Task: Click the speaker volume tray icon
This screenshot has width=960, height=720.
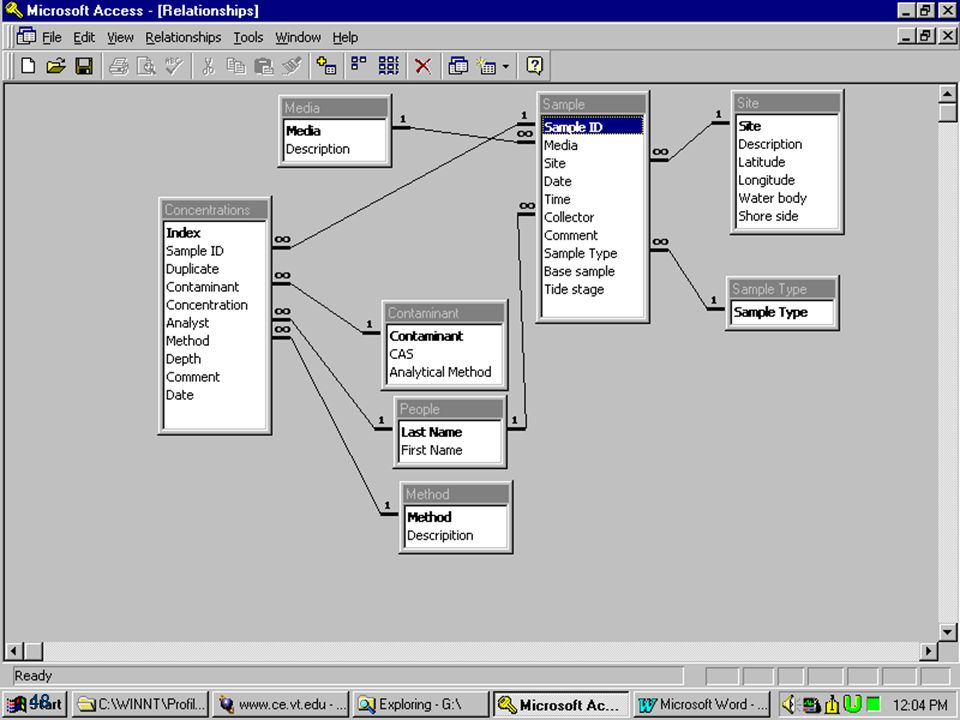Action: [789, 705]
